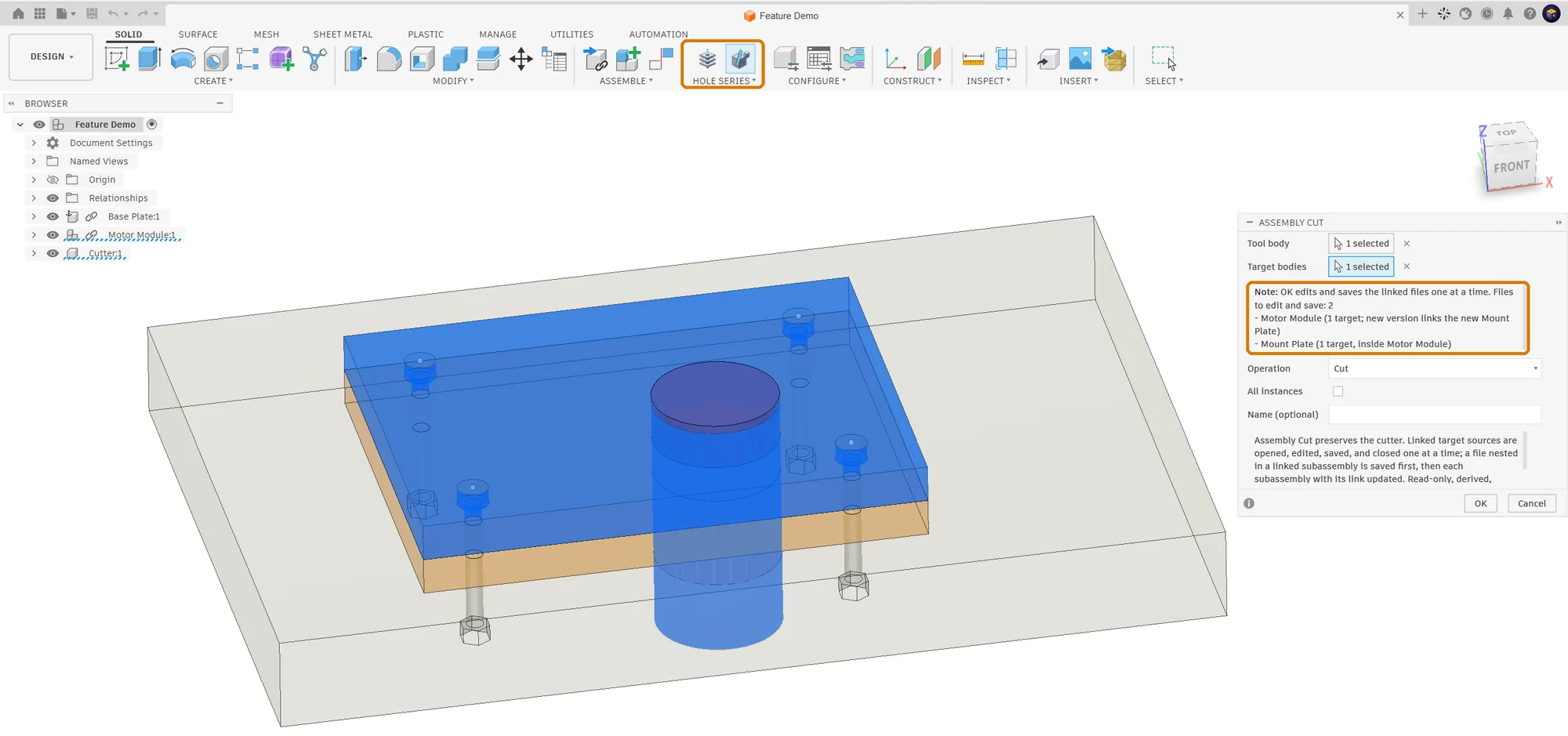Image resolution: width=1568 pixels, height=736 pixels.
Task: Hide the Base Plate:1 component
Action: pos(53,216)
